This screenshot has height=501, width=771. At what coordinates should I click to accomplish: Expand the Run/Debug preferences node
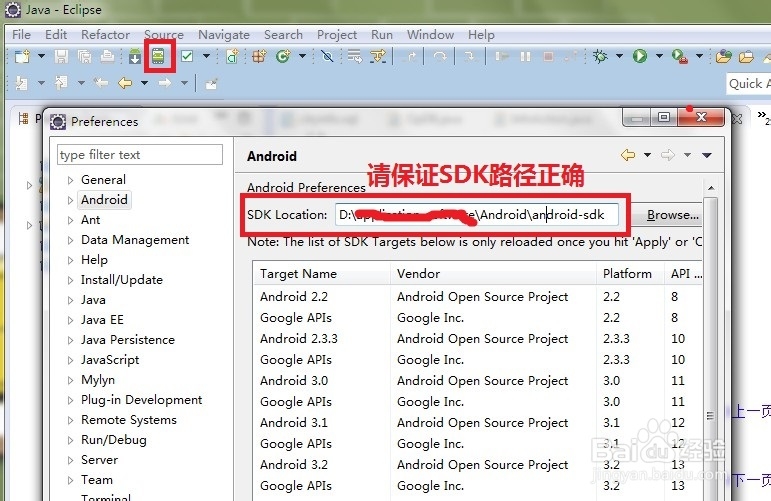[x=70, y=441]
